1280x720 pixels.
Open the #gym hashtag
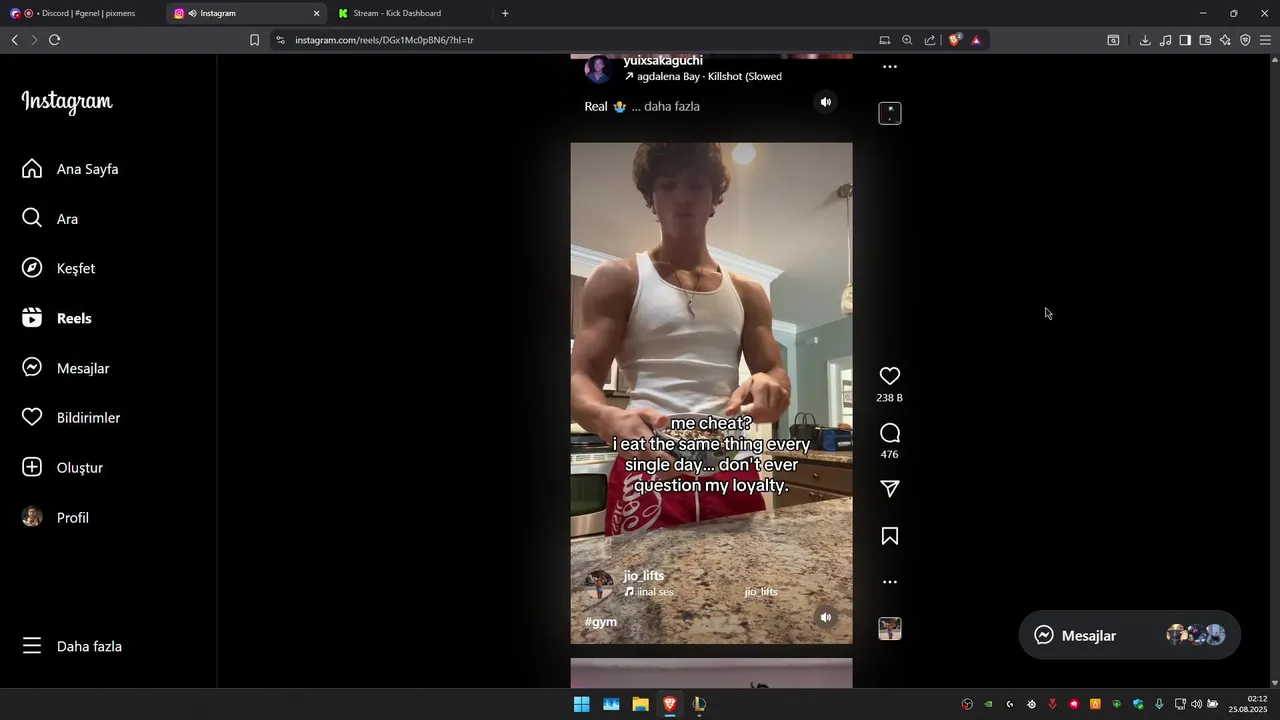click(601, 622)
